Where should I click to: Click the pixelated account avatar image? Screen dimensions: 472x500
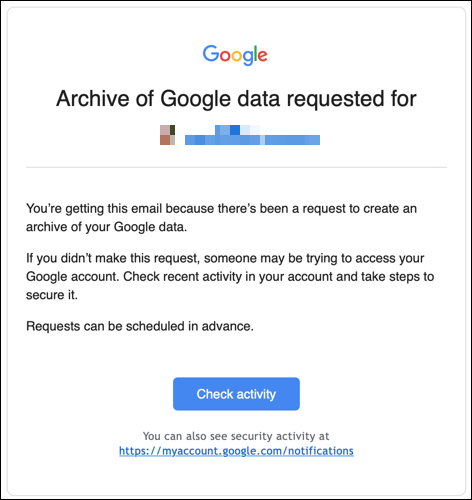coord(167,135)
